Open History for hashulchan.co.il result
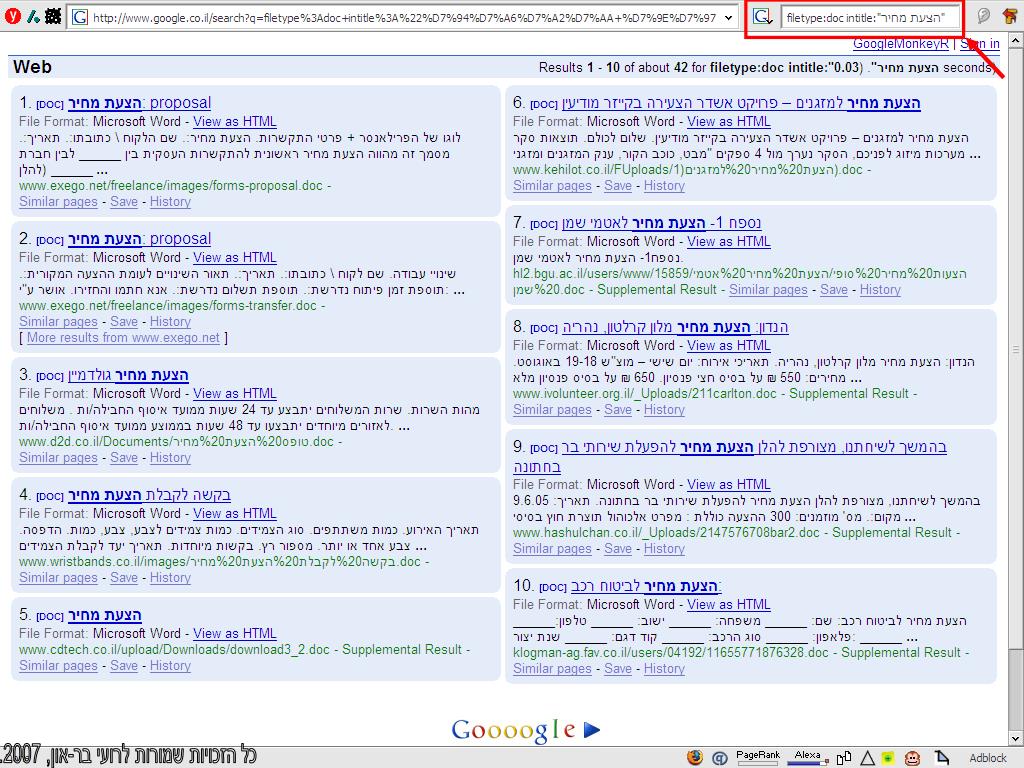This screenshot has width=1024, height=768. click(x=664, y=549)
